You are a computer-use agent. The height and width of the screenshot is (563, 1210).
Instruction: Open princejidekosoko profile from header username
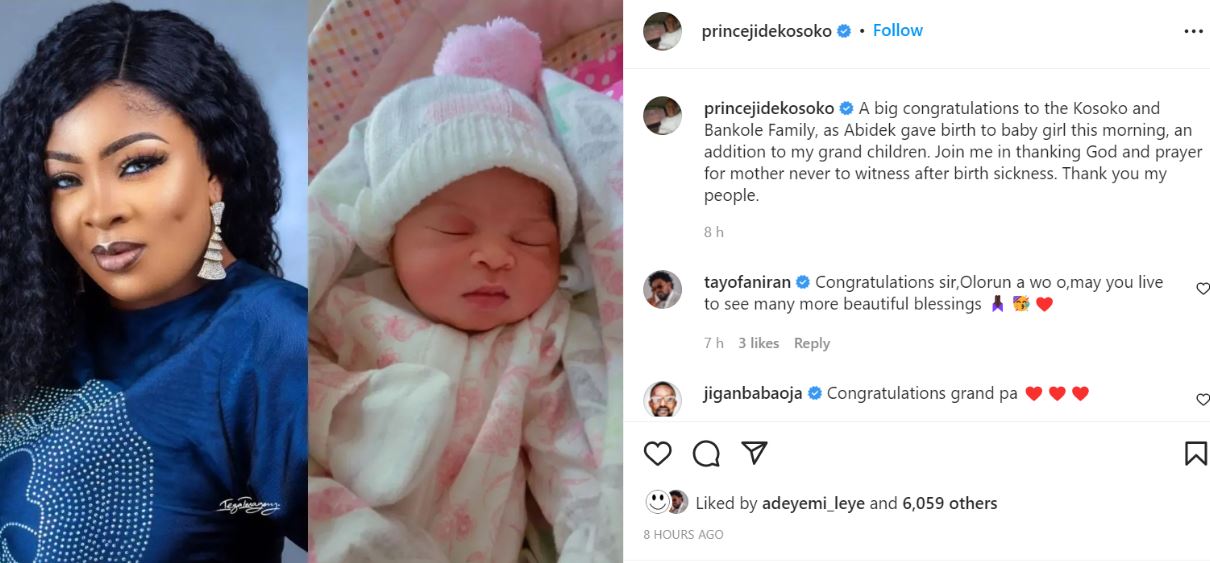click(767, 31)
